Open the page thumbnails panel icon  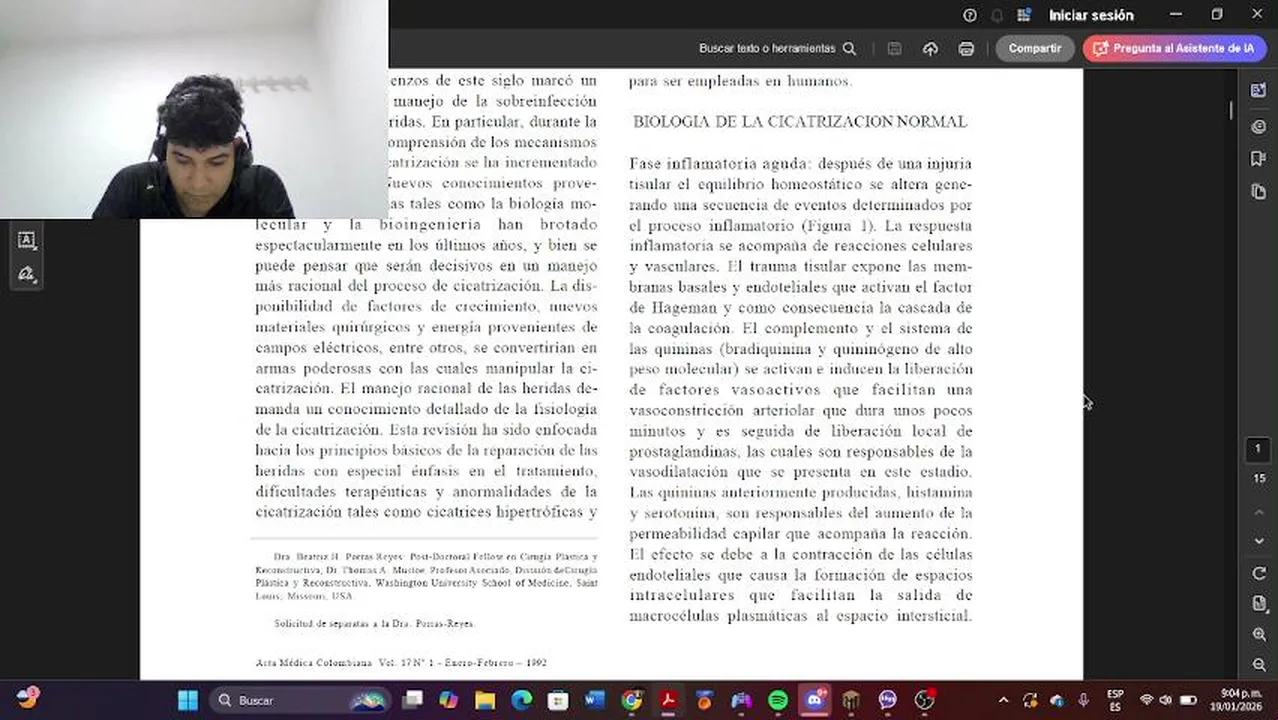point(1258,191)
